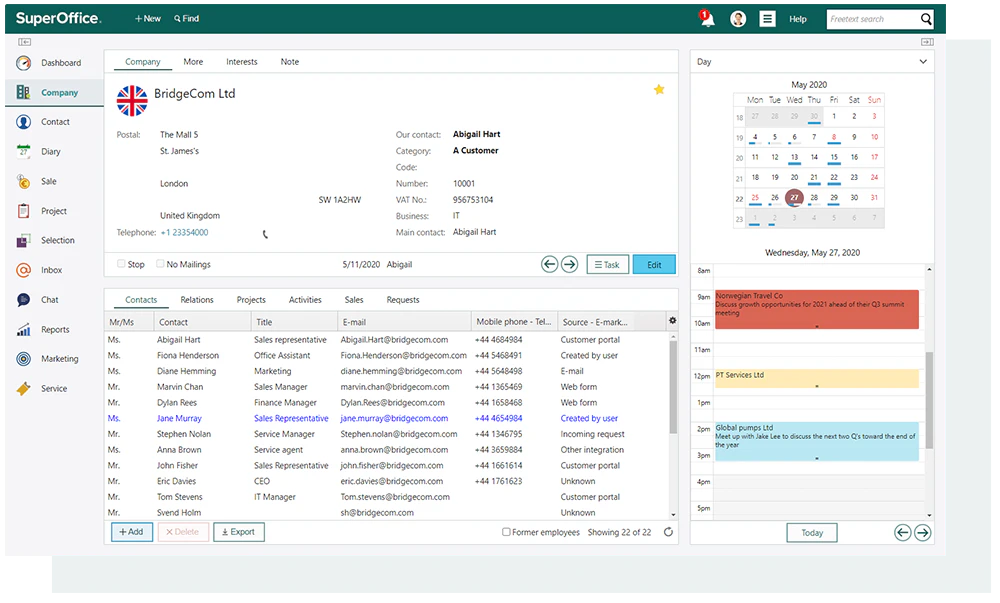
Task: Open the Reports chart icon
Action: click(24, 330)
